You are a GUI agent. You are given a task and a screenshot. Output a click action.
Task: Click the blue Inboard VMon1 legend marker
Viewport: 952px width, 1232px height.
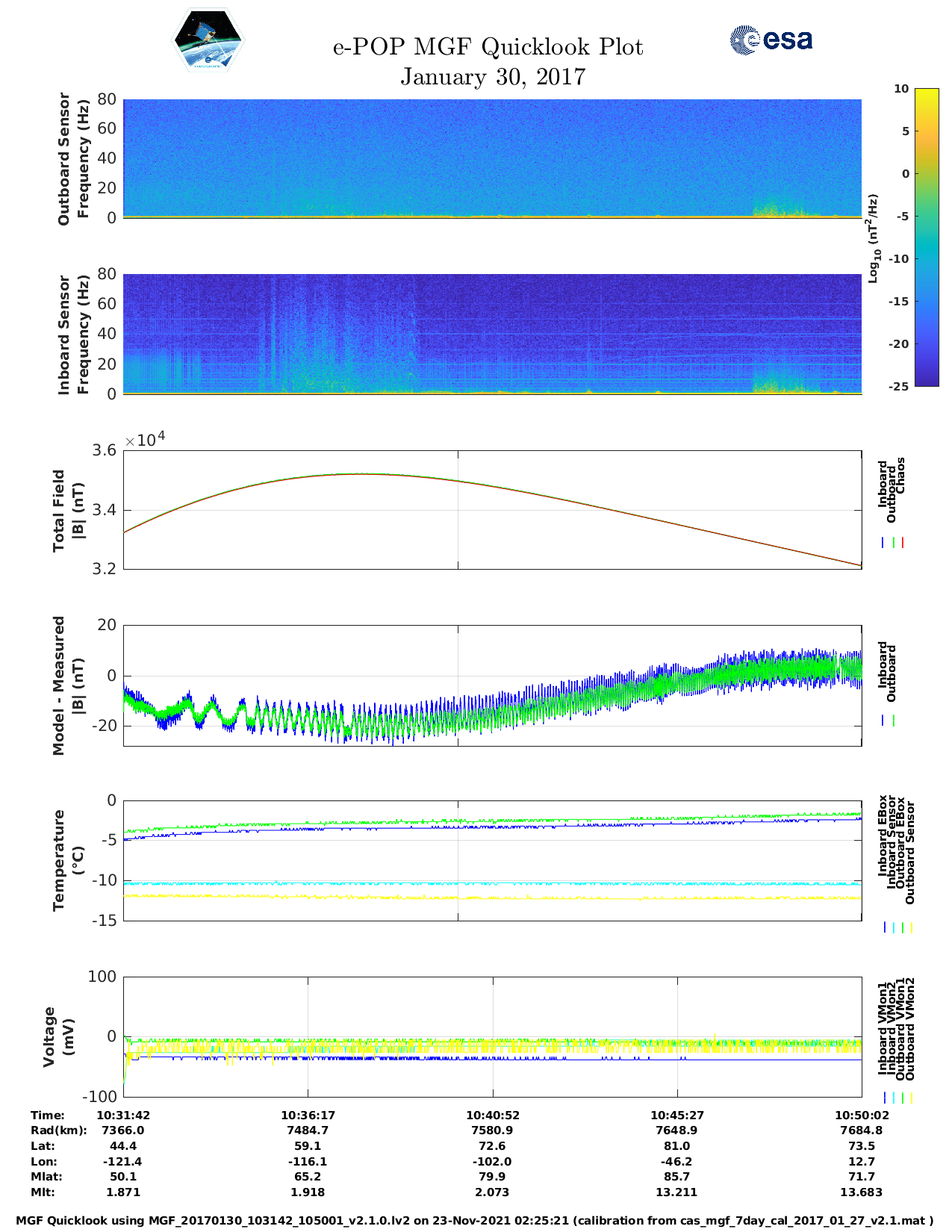pyautogui.click(x=885, y=1098)
